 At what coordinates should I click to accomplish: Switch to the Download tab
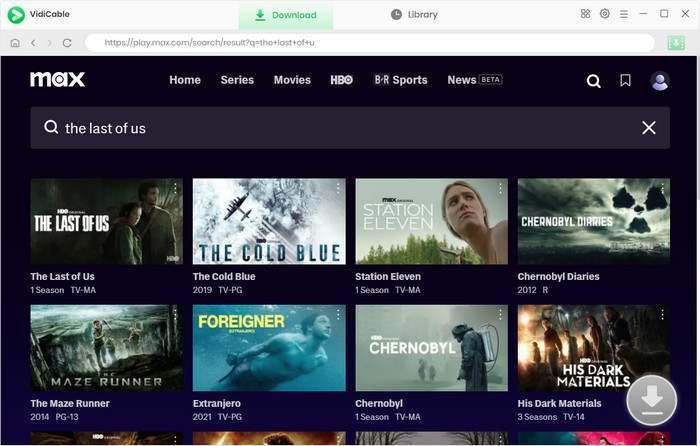pos(286,15)
